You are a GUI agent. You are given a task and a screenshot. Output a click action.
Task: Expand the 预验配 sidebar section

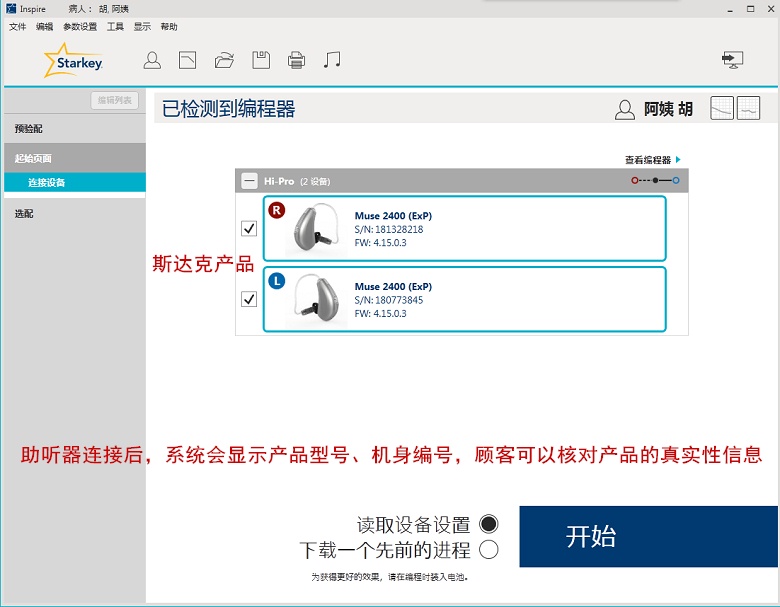click(x=29, y=129)
